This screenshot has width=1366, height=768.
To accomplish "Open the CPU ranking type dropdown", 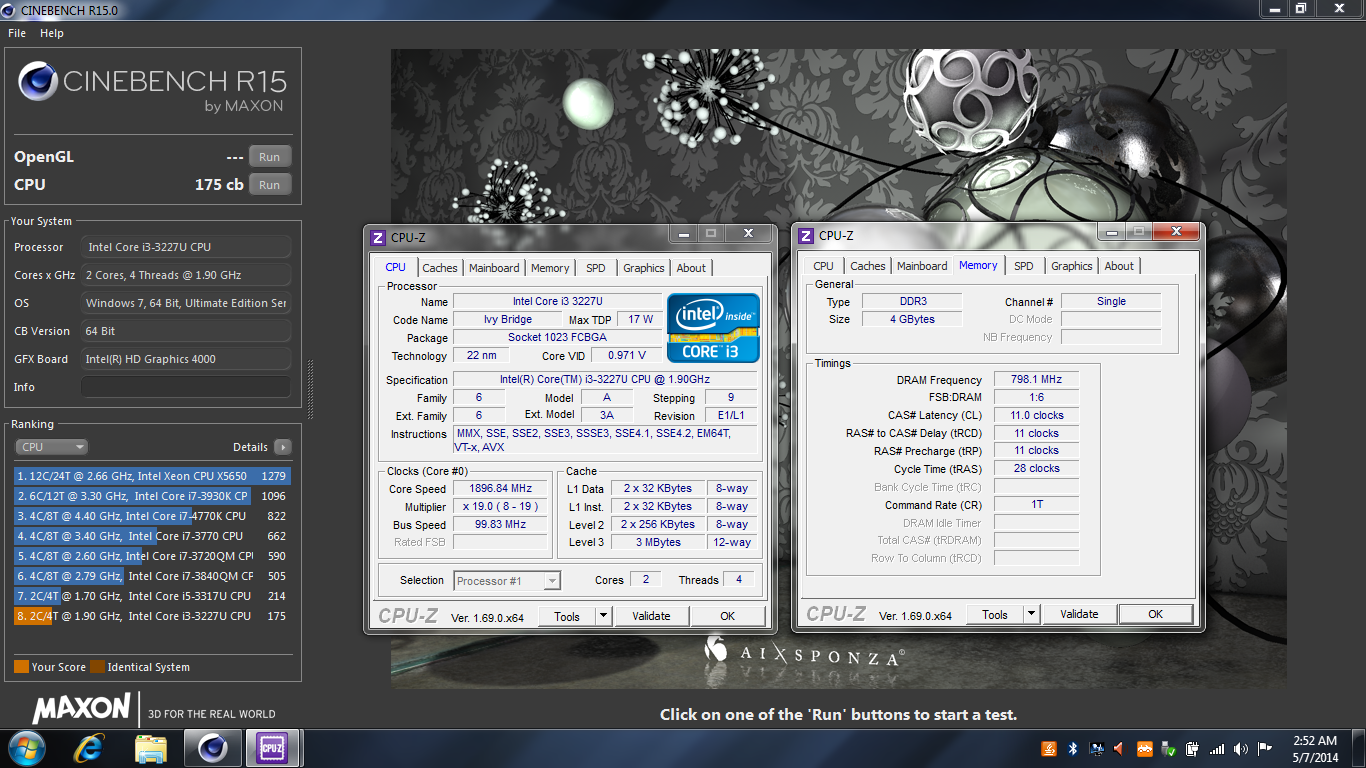I will point(51,447).
